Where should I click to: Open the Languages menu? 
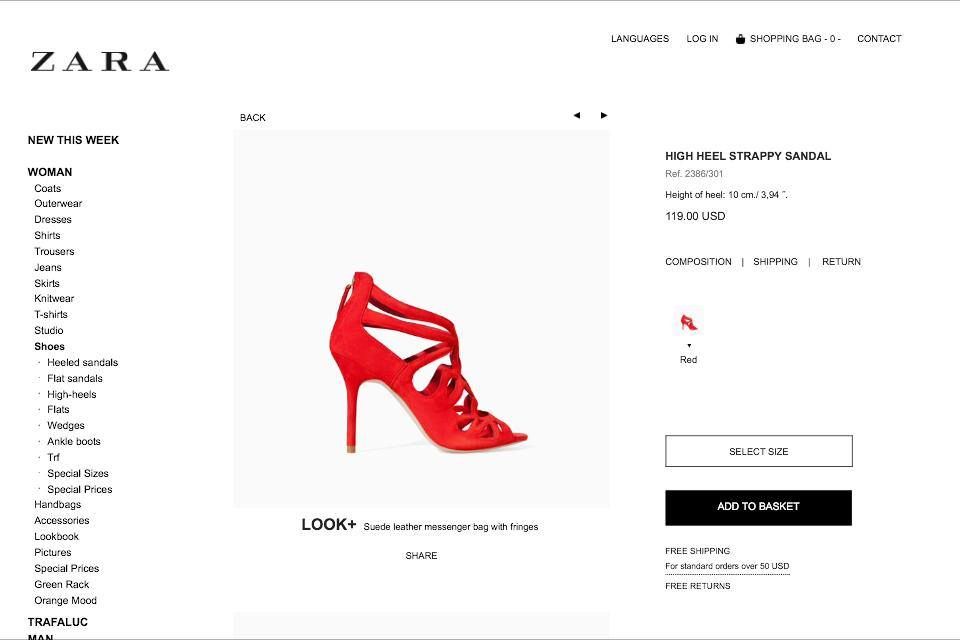click(x=640, y=39)
